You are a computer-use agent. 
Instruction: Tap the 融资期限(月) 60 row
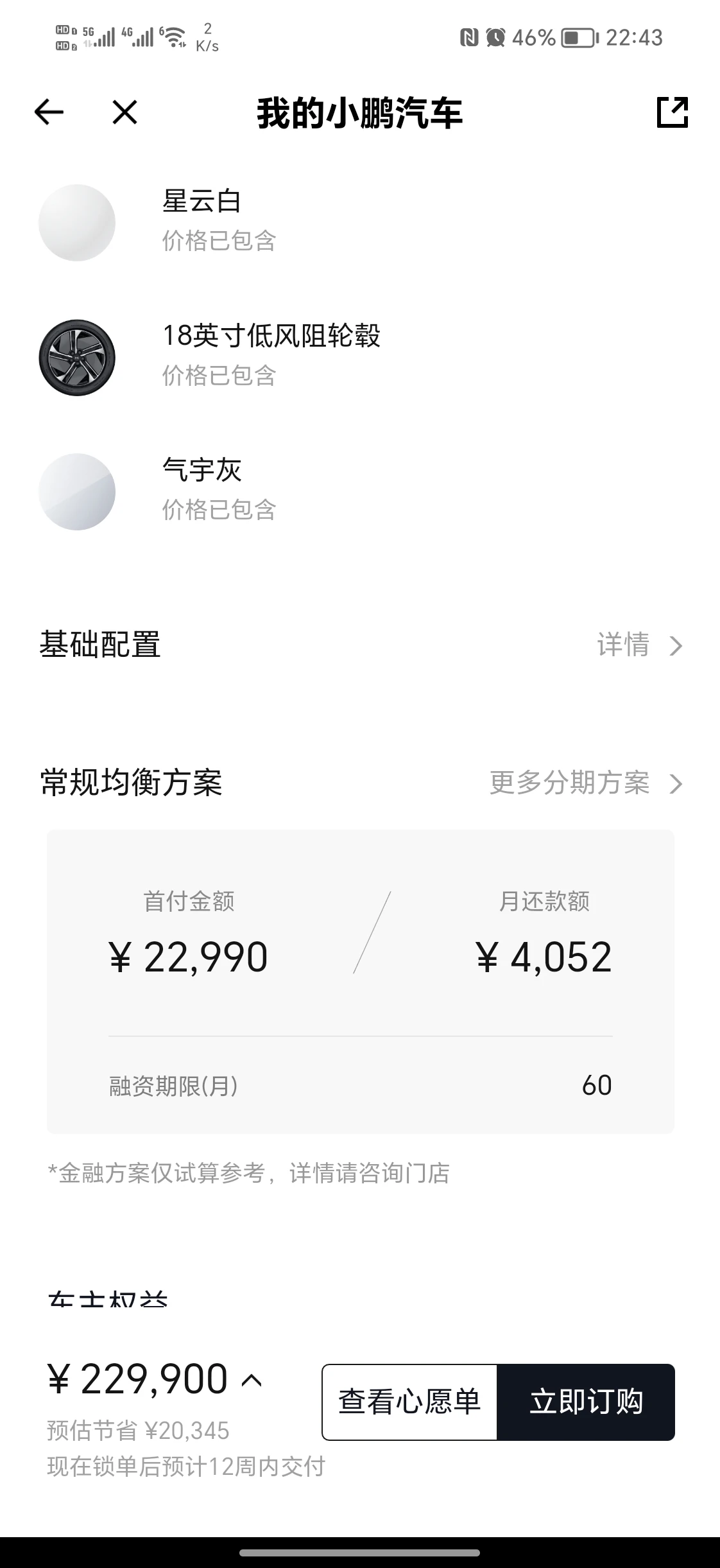[361, 1086]
